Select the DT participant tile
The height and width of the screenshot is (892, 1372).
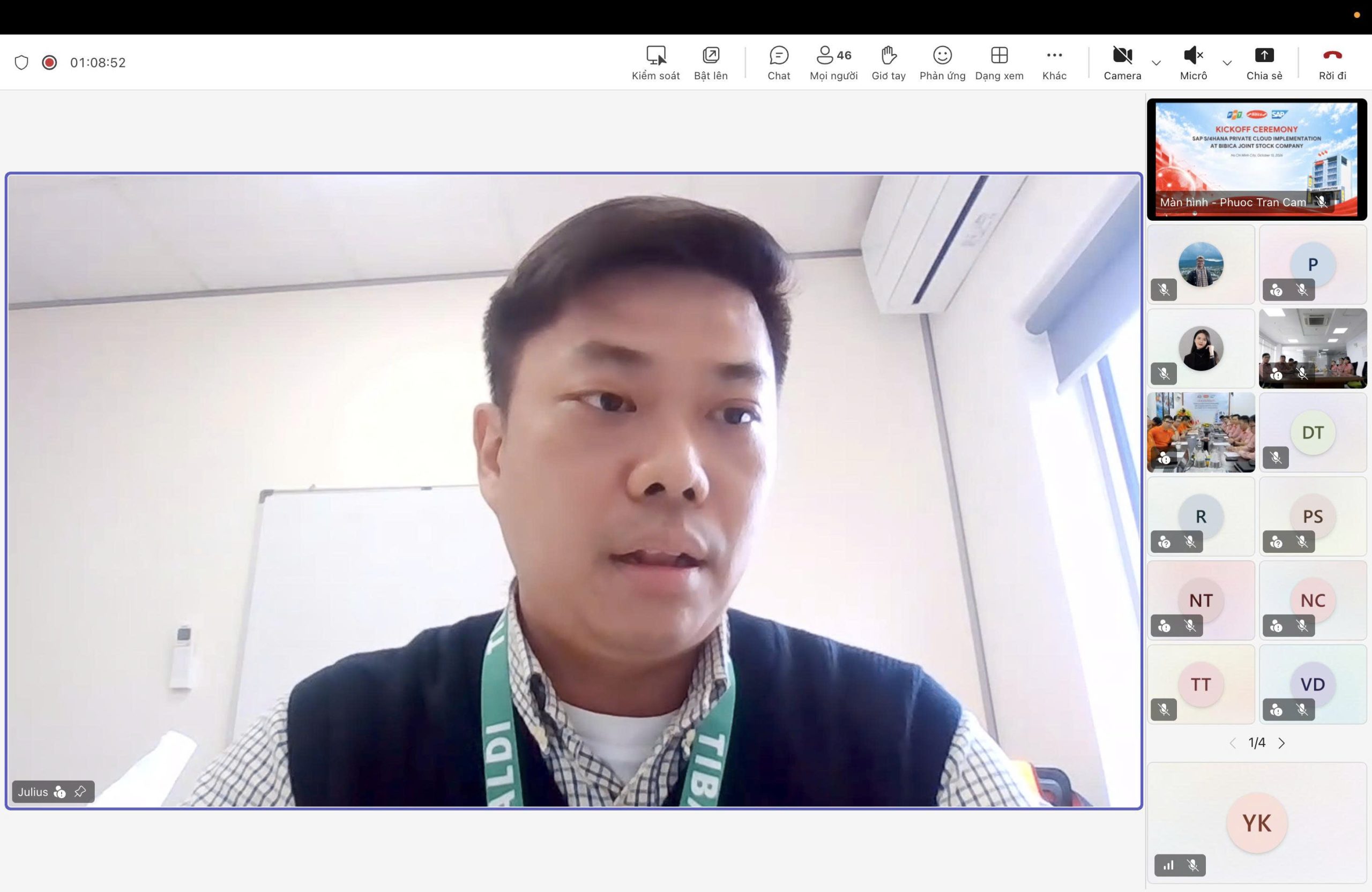pos(1313,432)
